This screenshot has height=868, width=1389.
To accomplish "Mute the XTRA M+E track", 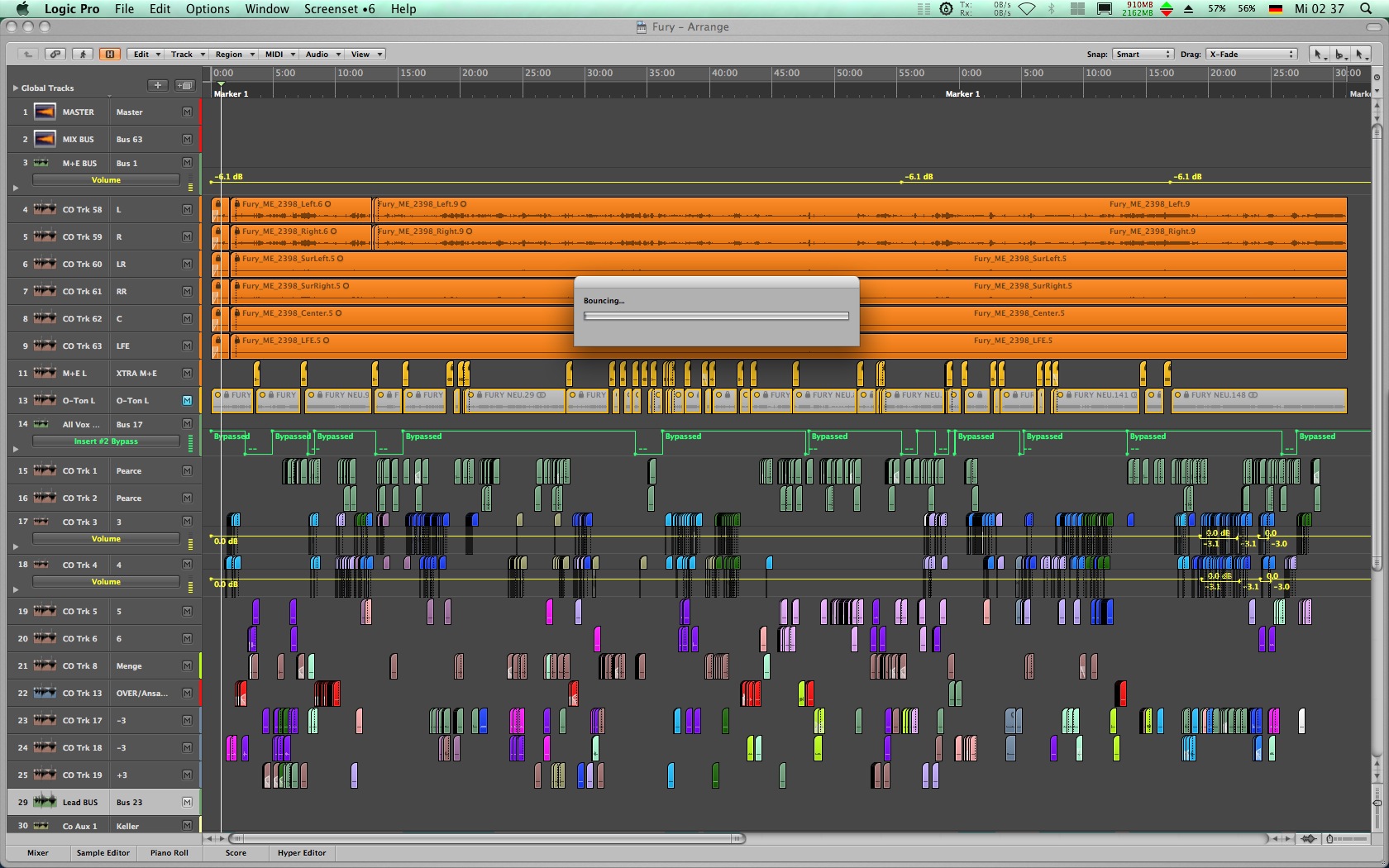I will 187,373.
